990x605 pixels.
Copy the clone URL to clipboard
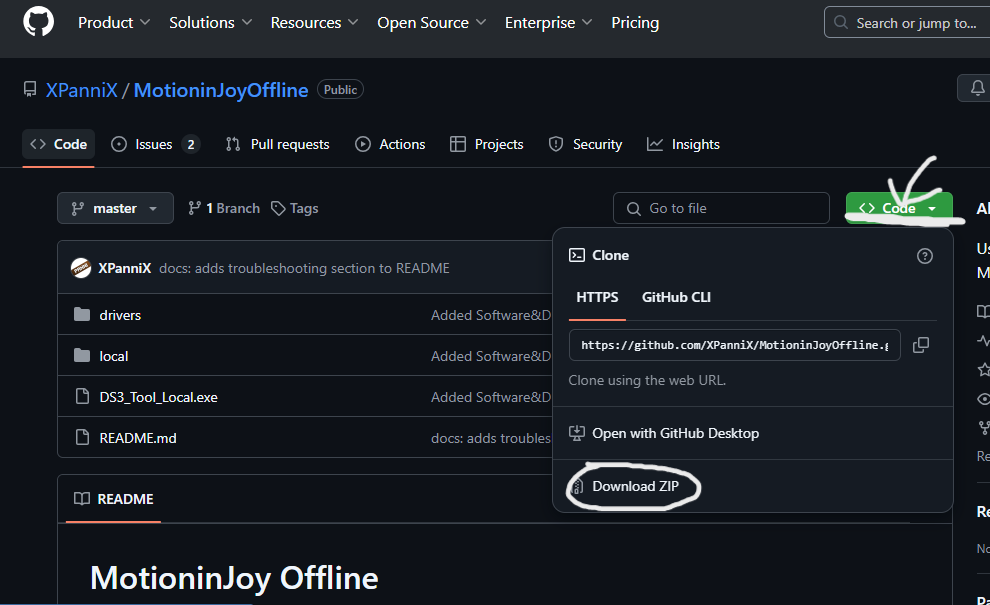(921, 345)
